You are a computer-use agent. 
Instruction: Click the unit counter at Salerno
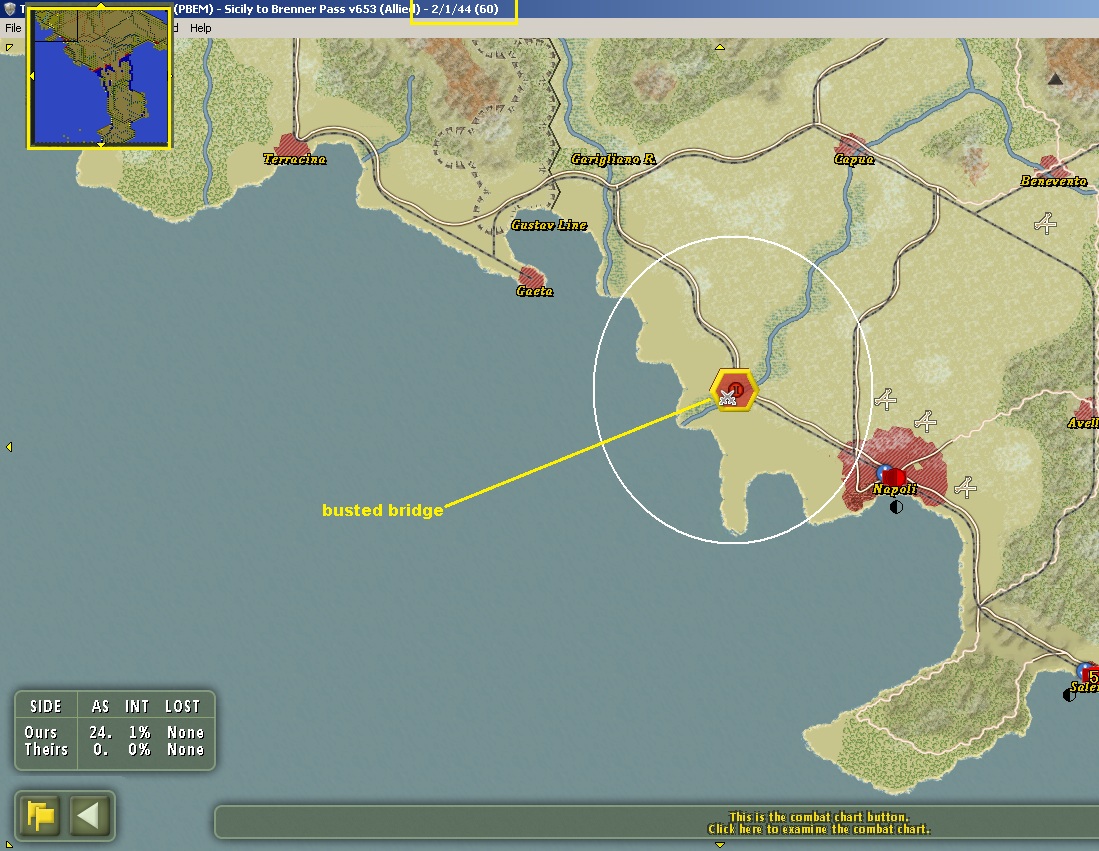tap(1091, 676)
